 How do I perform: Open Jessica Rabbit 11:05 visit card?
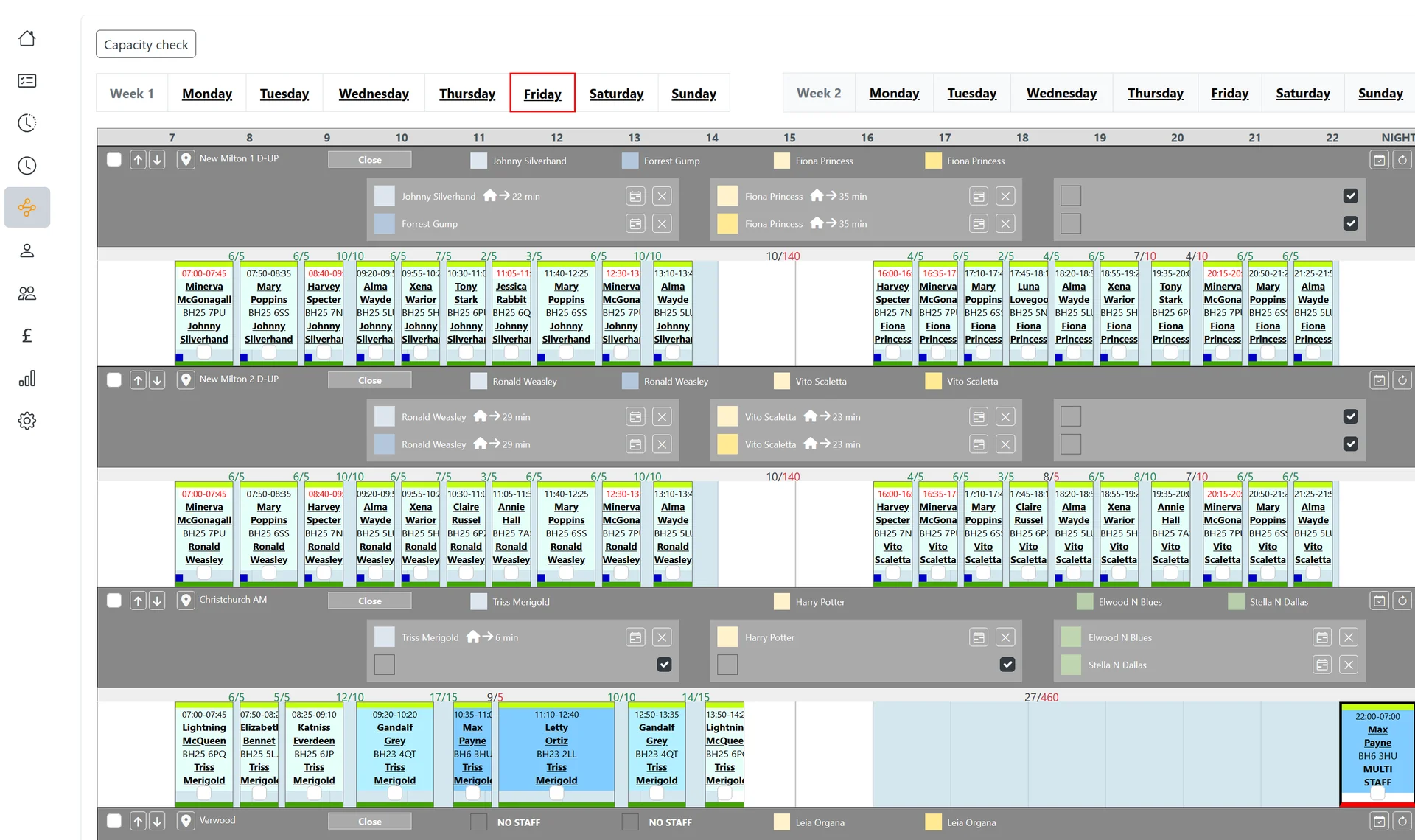click(x=511, y=312)
